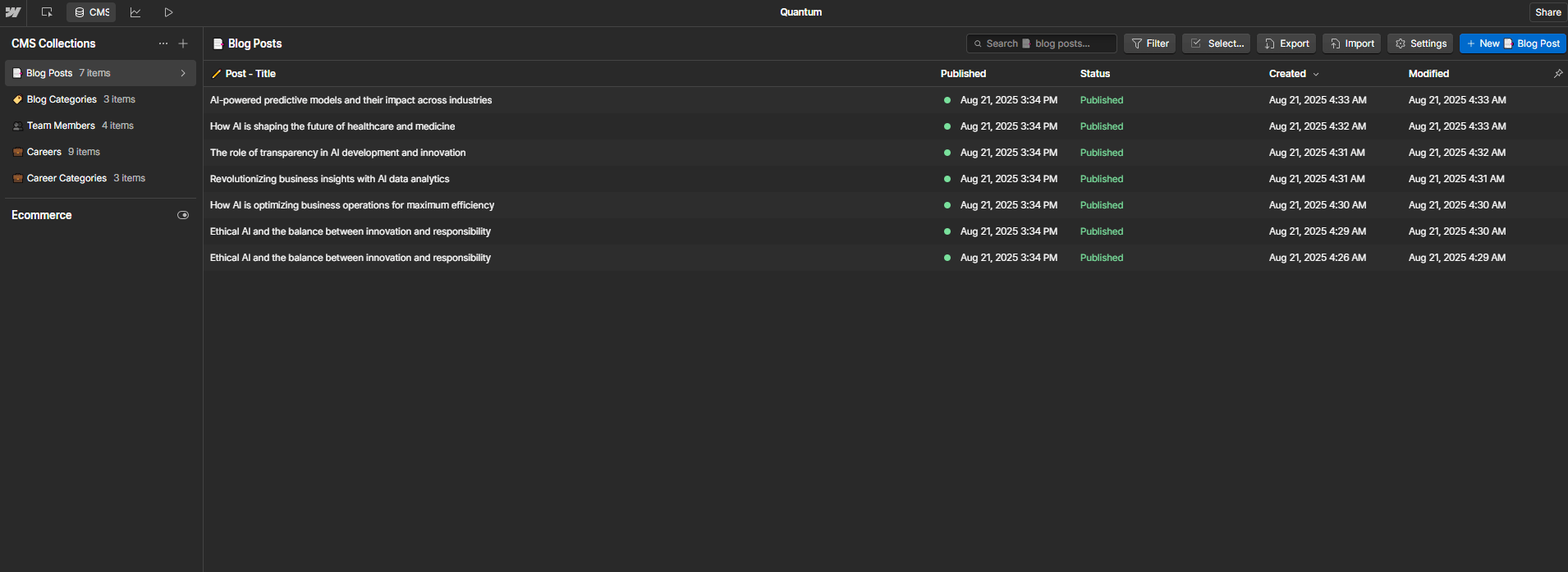Open 'Ethical AI' post created 4:26 AM
This screenshot has width=1568, height=572.
point(351,258)
